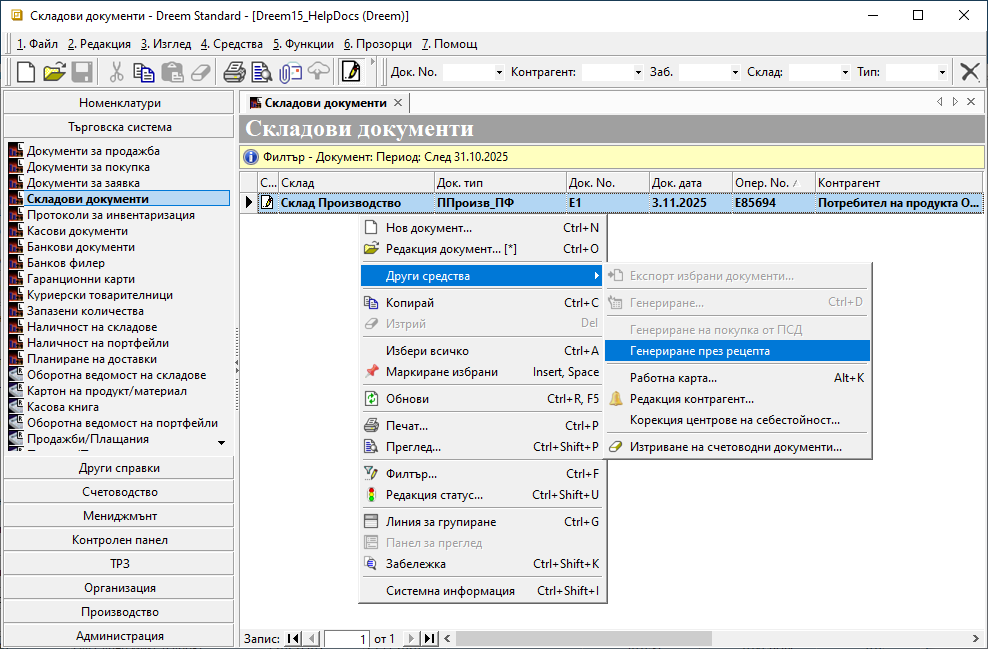Click the Print toolbar icon
Viewport: 988px width, 649px height.
(x=234, y=72)
